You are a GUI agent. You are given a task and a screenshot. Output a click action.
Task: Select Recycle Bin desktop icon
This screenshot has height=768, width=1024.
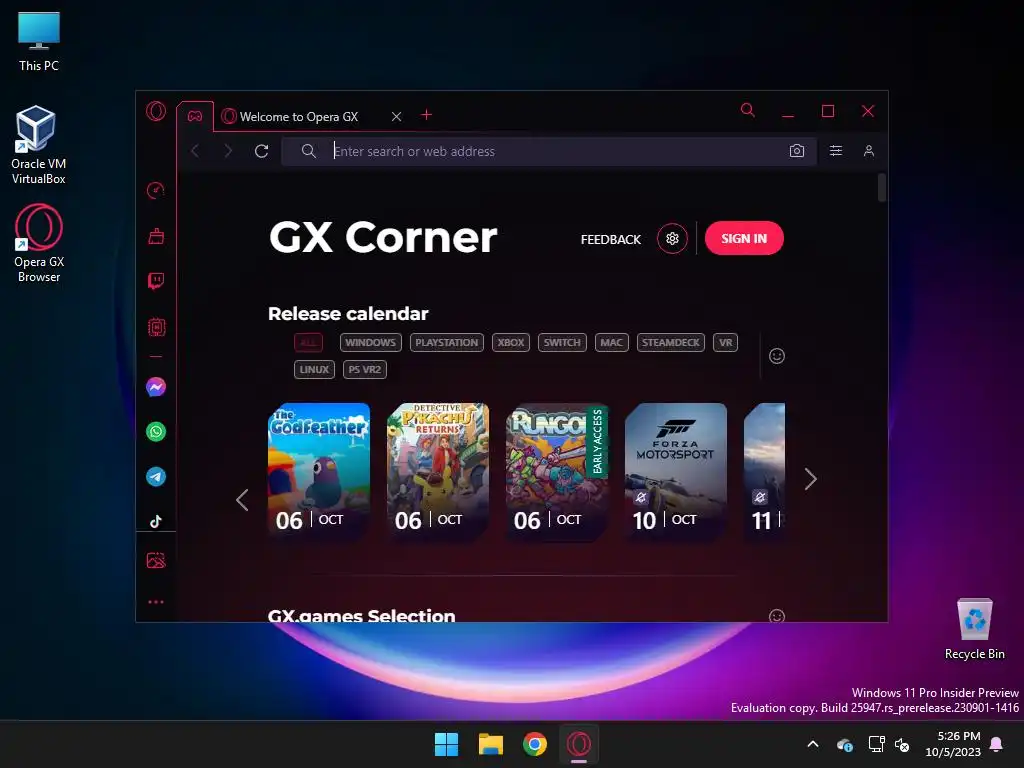(974, 630)
